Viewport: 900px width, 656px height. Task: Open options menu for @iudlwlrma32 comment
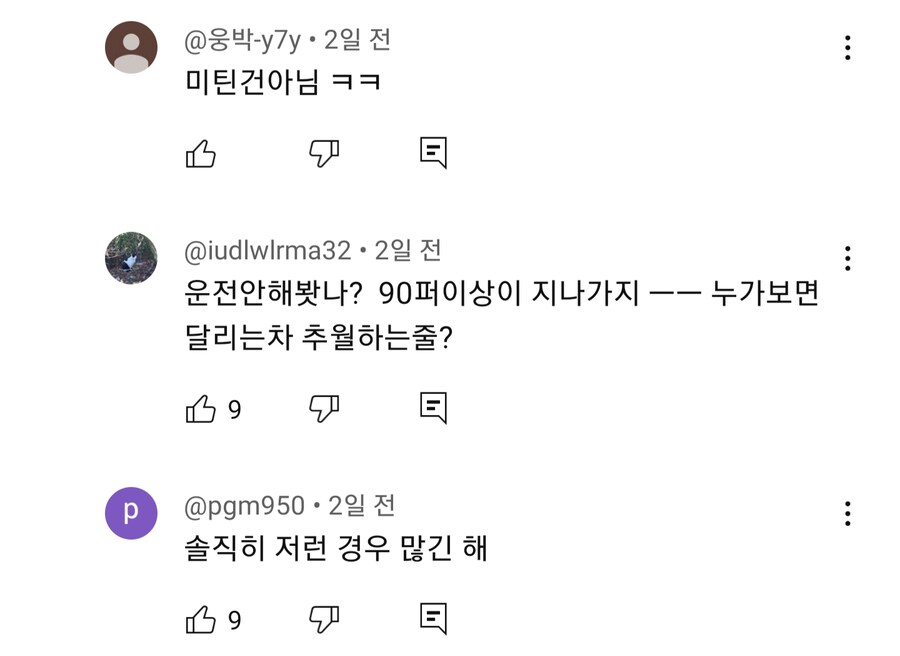click(x=847, y=260)
